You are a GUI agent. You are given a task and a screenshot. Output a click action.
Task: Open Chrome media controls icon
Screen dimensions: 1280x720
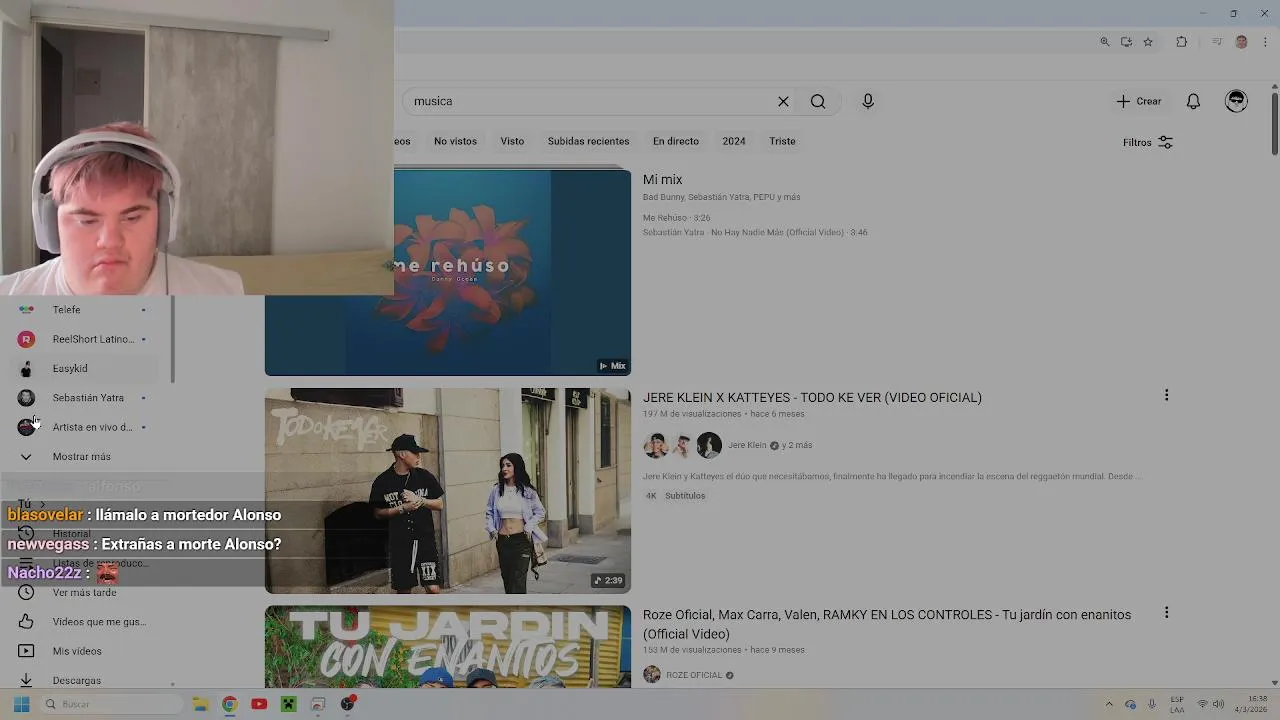1217,42
